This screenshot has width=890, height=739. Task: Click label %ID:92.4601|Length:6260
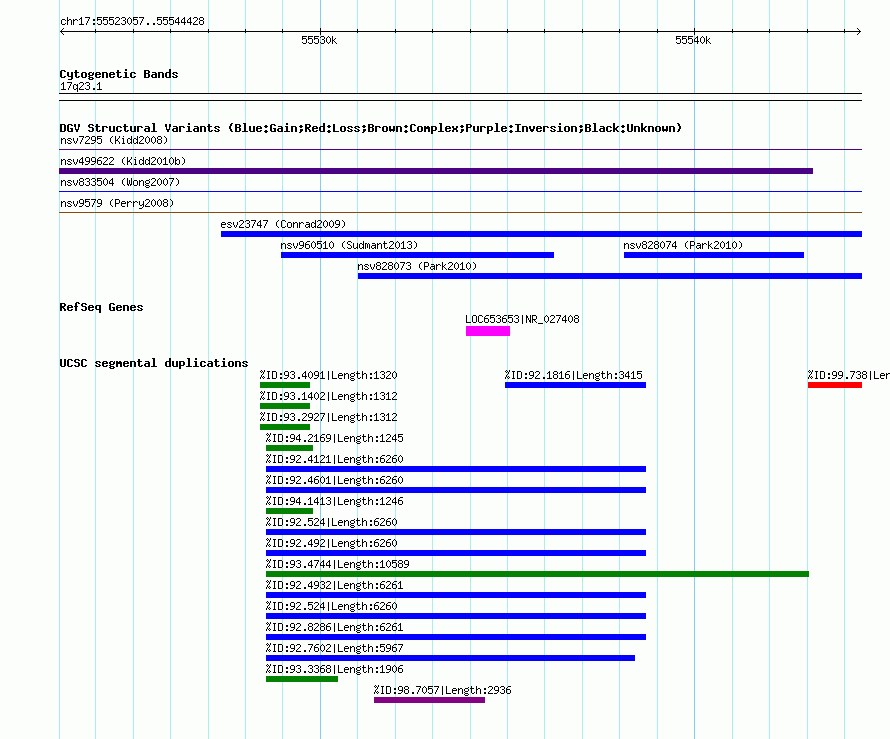334,480
